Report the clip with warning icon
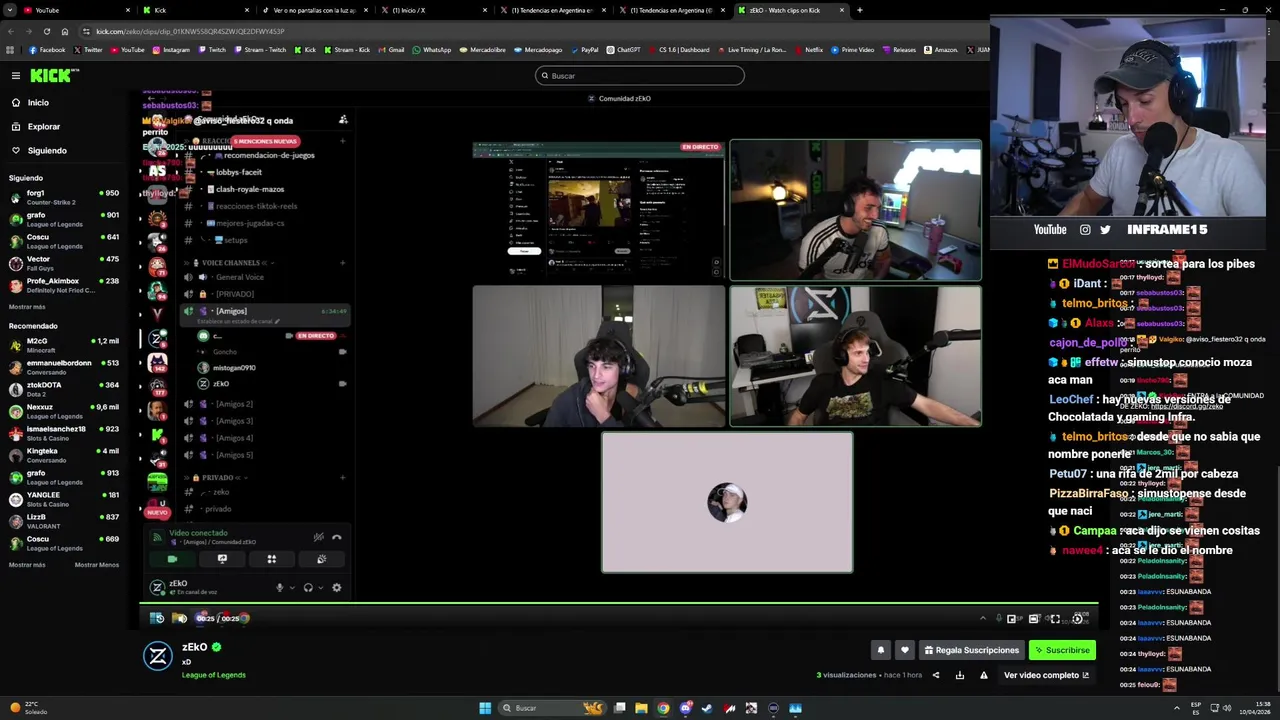1280x720 pixels. (984, 675)
